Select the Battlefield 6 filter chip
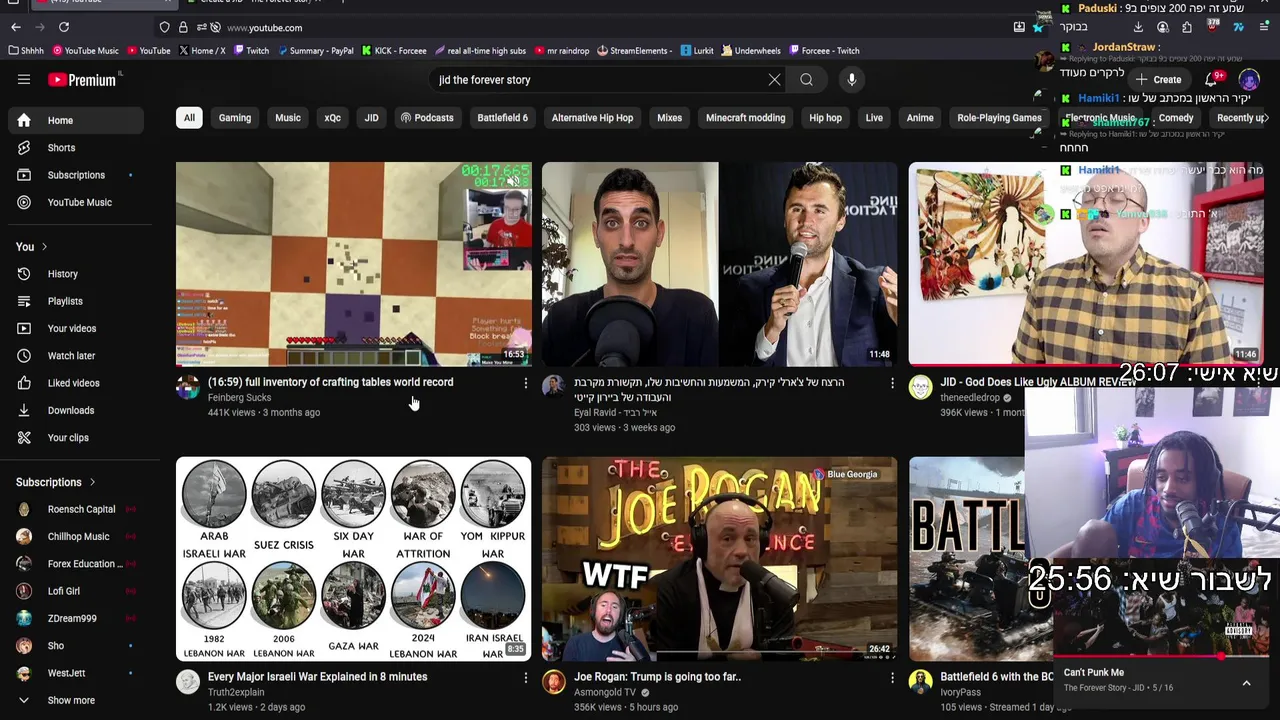Screen dimensions: 1280x720 coord(502,118)
